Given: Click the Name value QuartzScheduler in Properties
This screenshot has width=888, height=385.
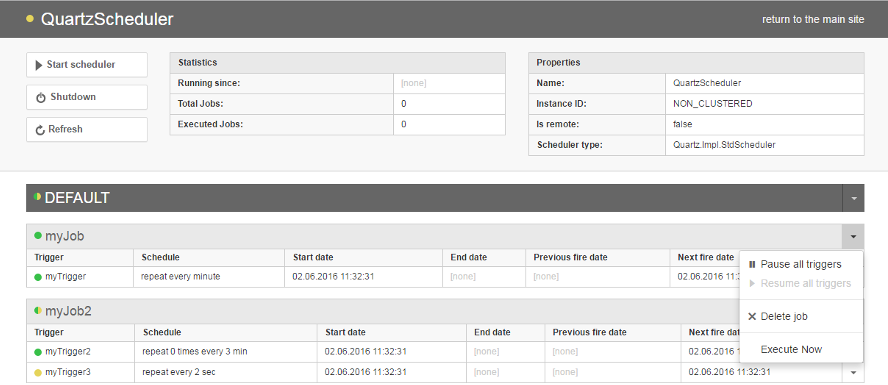Looking at the screenshot, I should click(707, 83).
